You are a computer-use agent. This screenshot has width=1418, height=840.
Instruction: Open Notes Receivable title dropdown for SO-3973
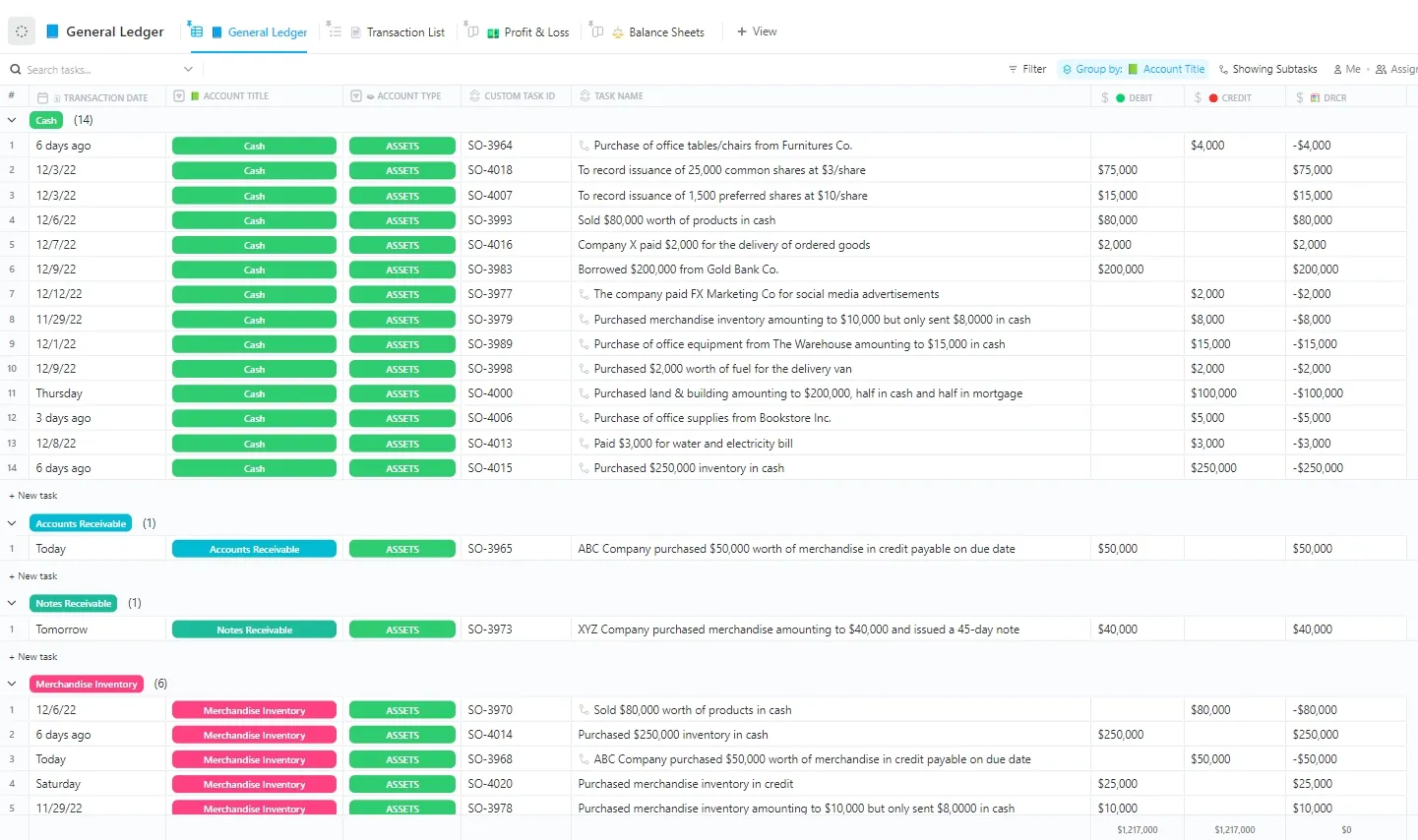click(x=254, y=630)
